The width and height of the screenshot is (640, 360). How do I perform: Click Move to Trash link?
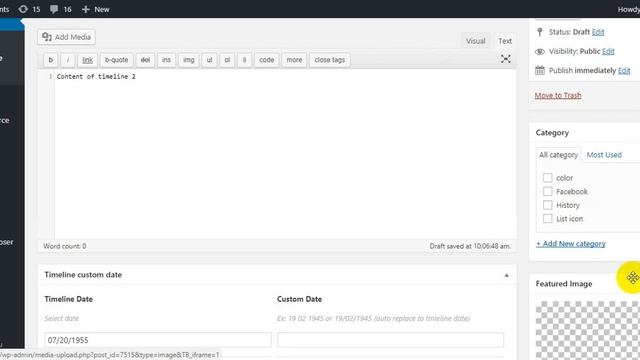point(558,95)
